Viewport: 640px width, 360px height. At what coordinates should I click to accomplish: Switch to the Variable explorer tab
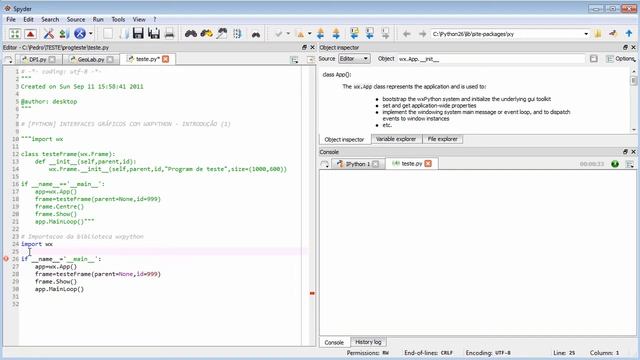point(396,139)
